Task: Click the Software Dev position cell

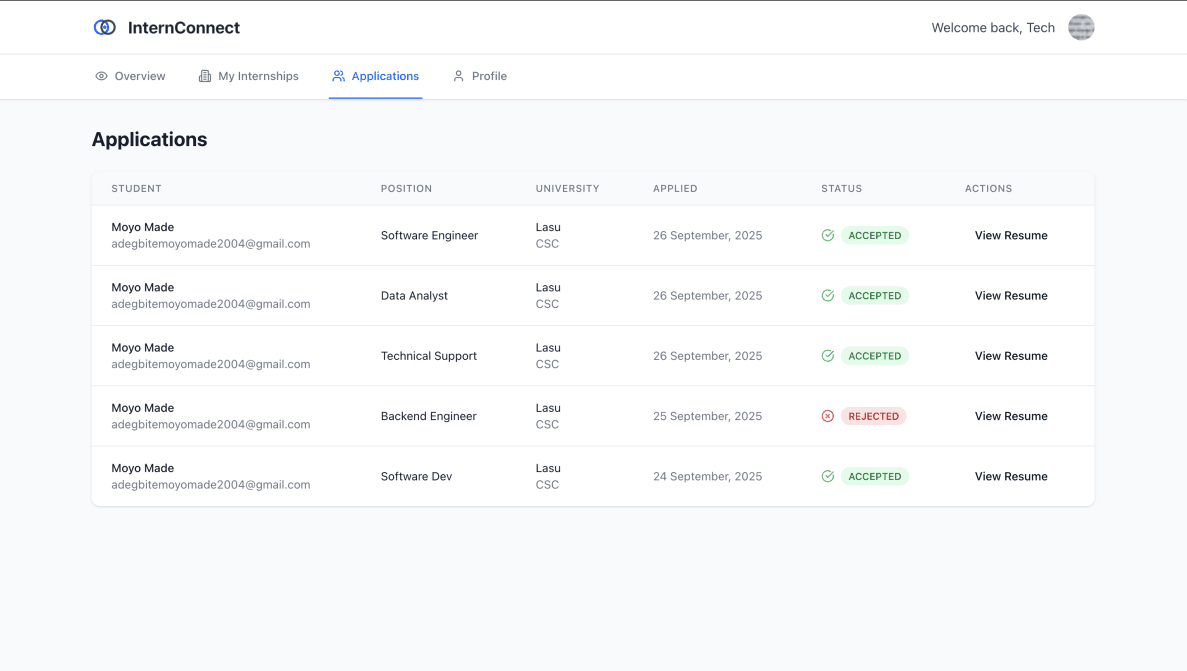Action: coord(416,476)
